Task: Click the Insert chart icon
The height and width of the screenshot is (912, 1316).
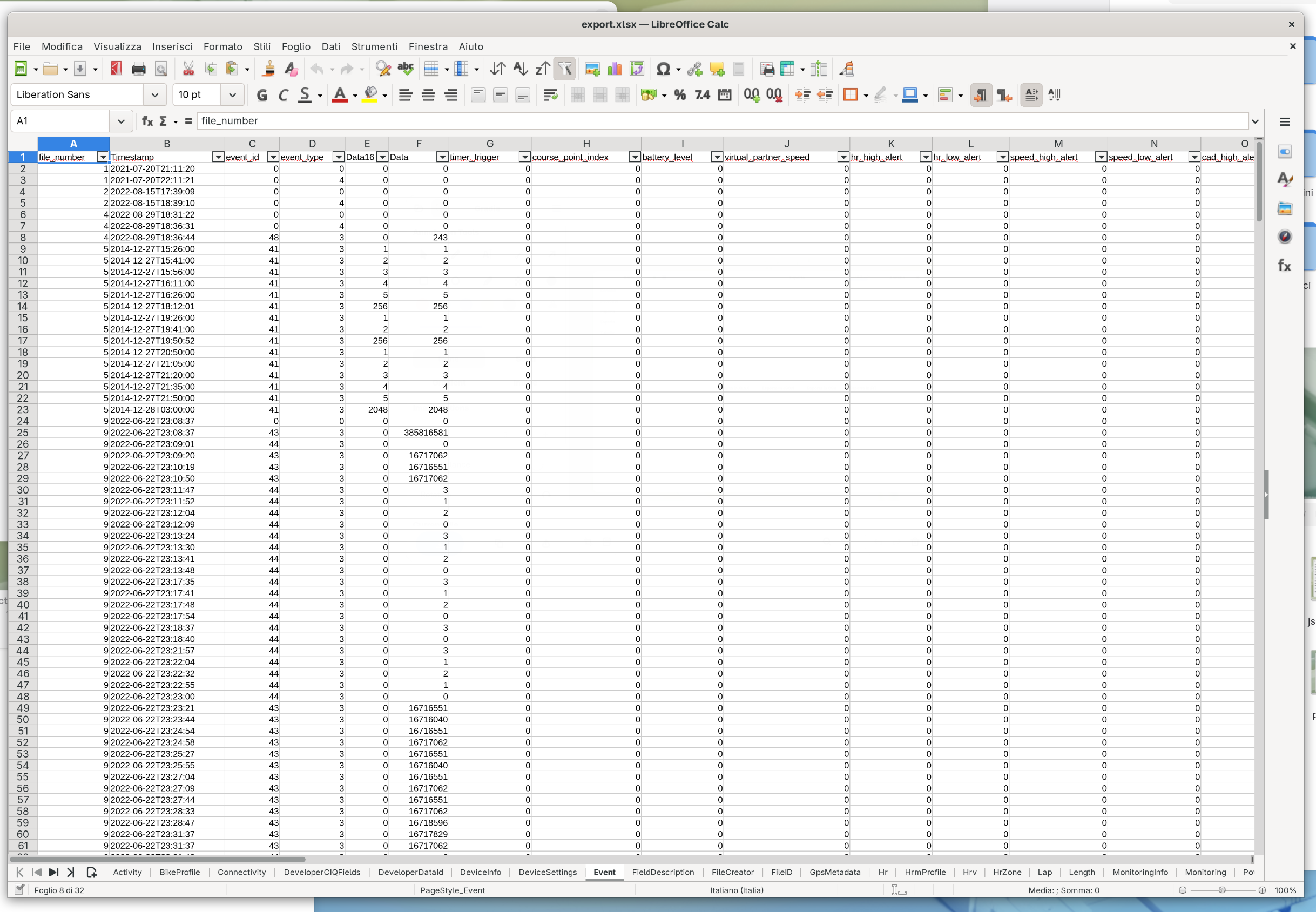Action: 615,69
